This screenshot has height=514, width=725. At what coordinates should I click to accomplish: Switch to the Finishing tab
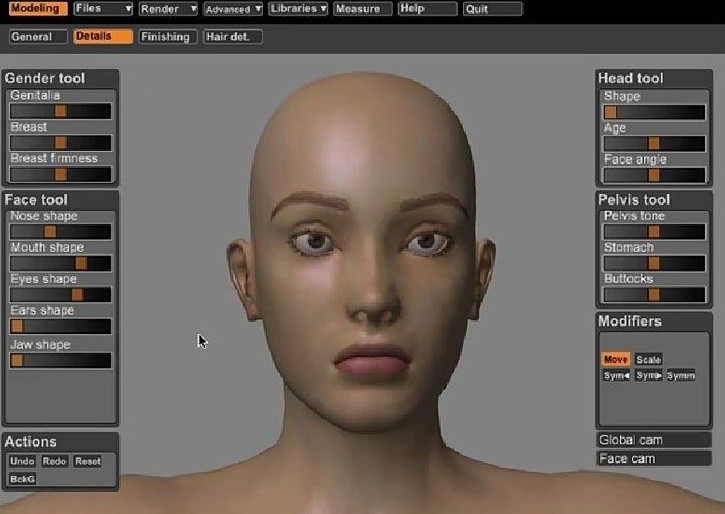(166, 37)
